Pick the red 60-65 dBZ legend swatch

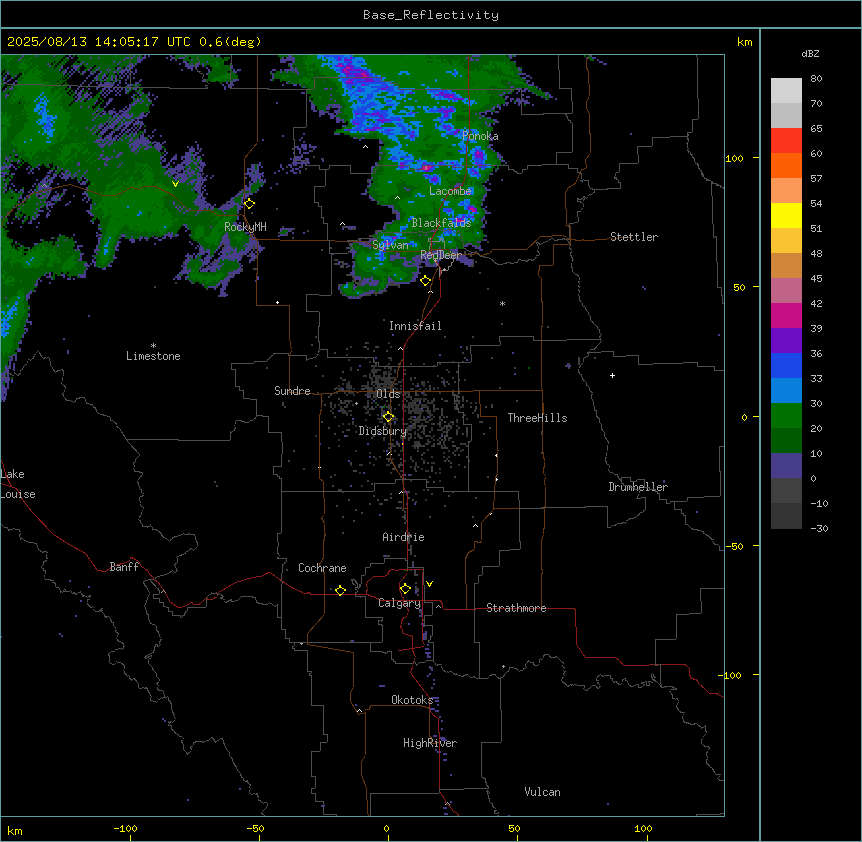786,141
